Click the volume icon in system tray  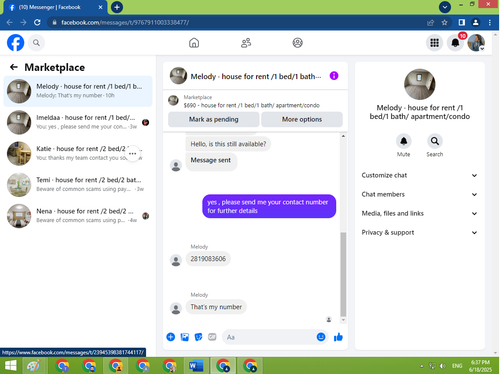pos(443,366)
